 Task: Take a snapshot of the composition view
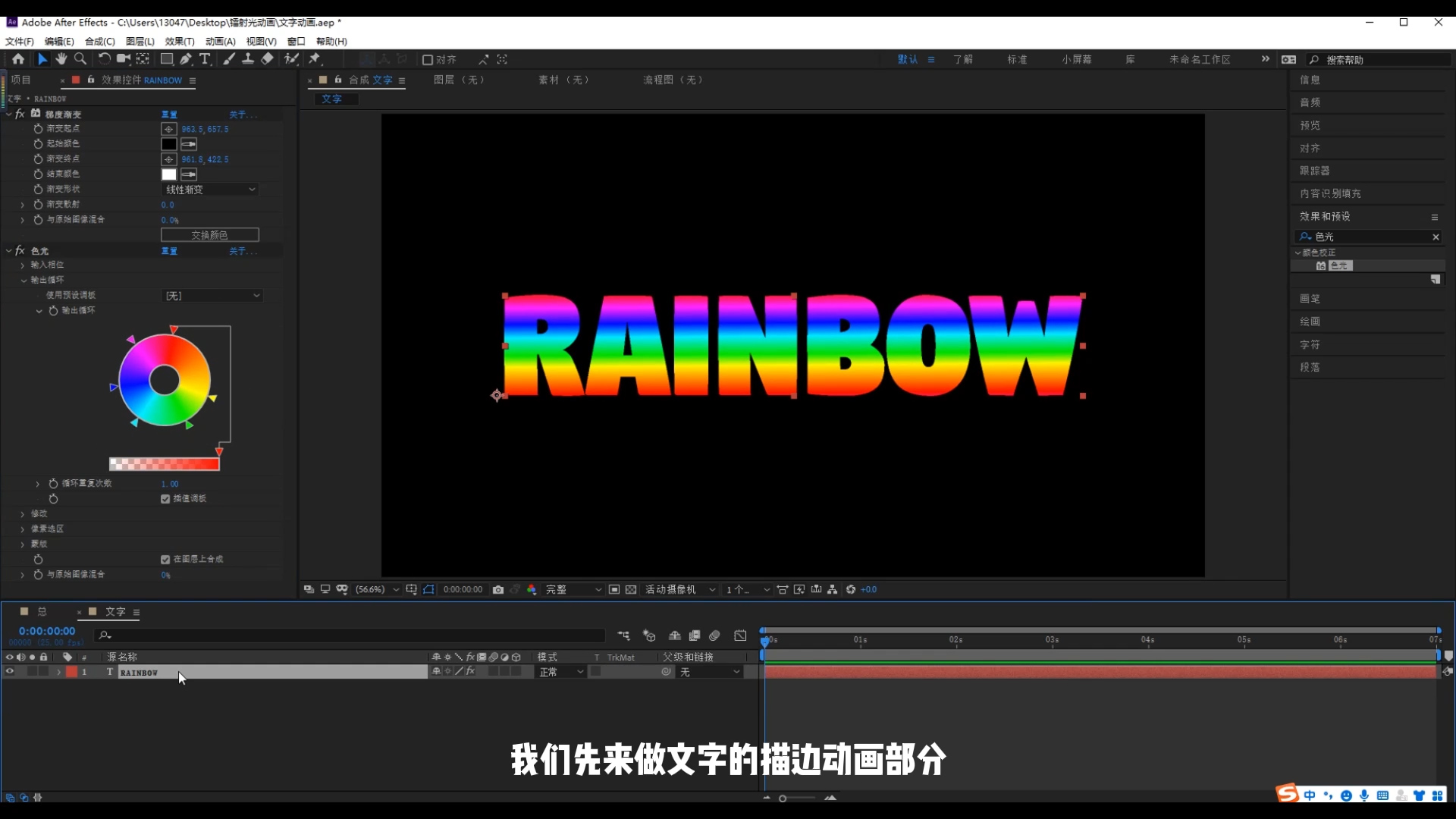point(498,589)
